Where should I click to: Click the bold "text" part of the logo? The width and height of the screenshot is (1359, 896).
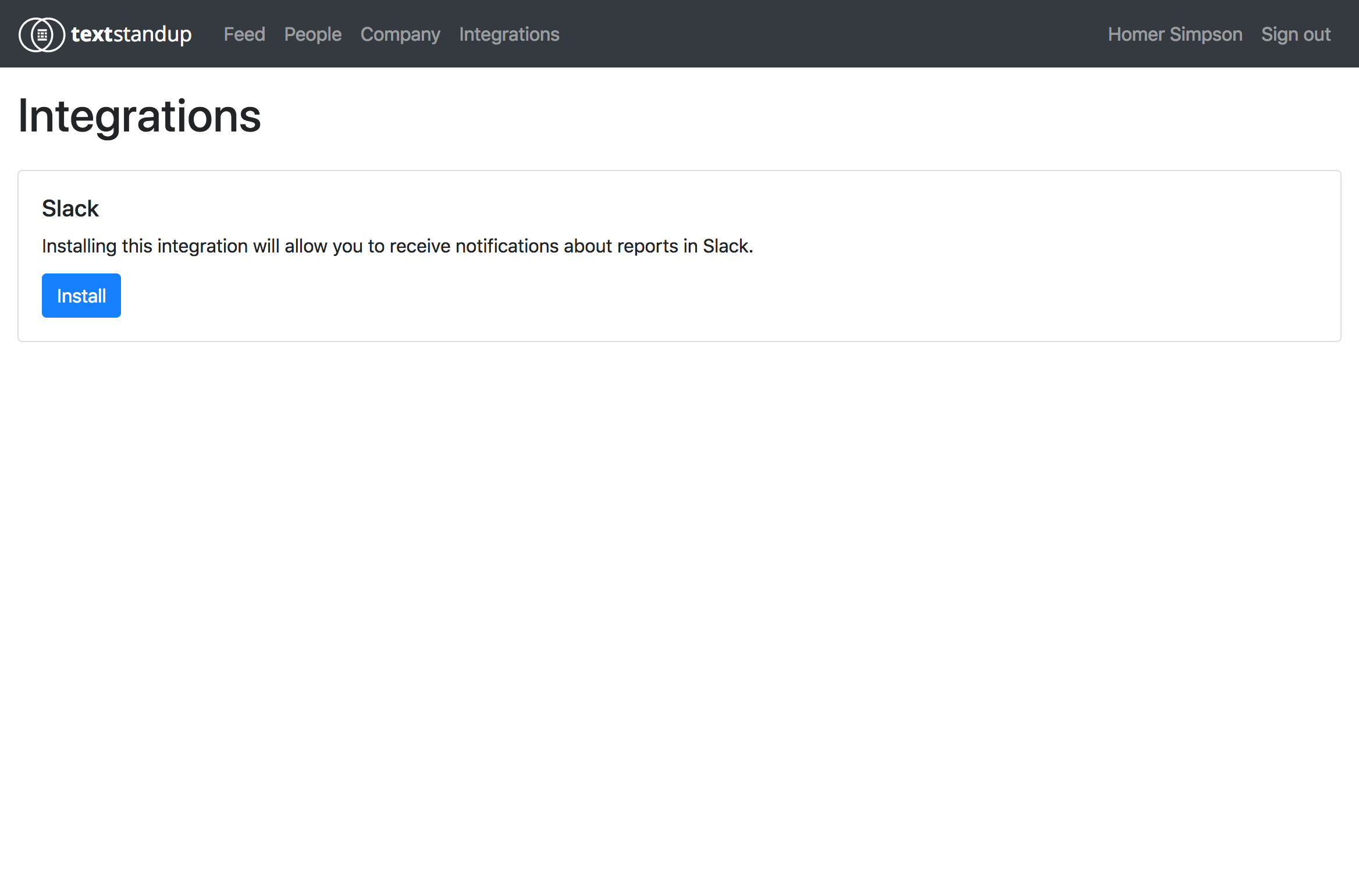91,34
